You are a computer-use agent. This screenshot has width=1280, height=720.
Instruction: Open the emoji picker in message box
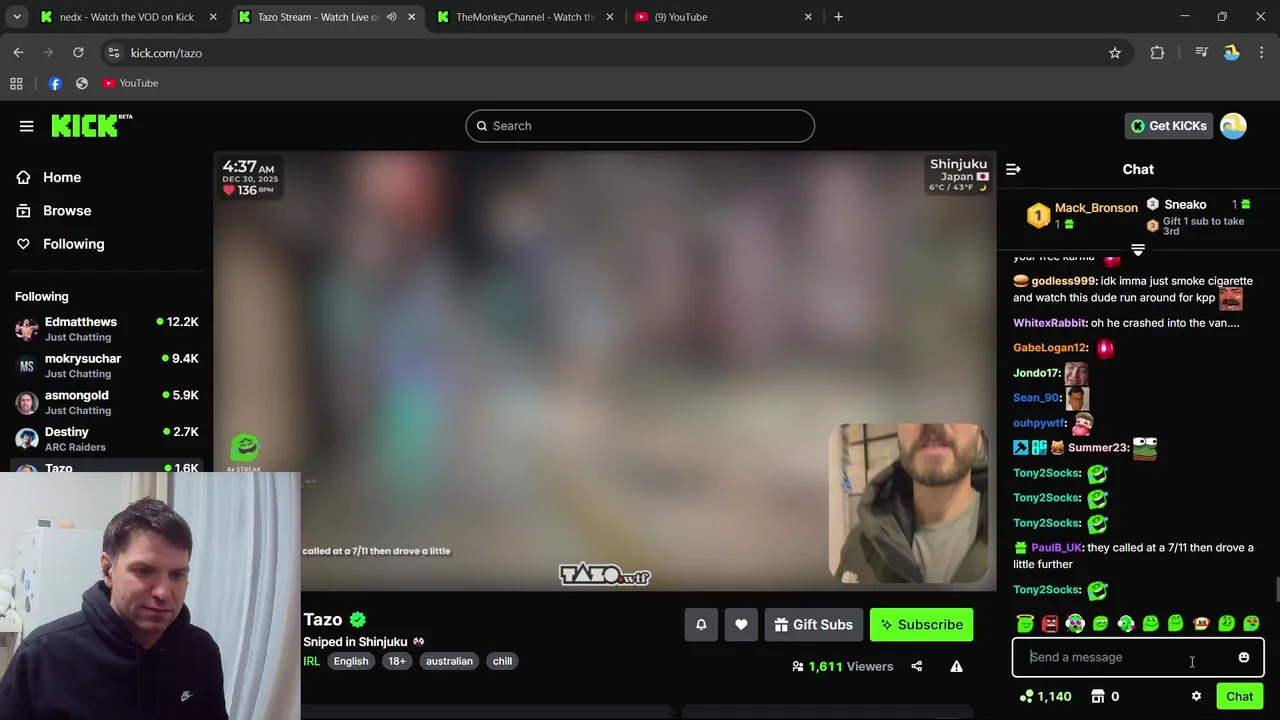(1244, 657)
